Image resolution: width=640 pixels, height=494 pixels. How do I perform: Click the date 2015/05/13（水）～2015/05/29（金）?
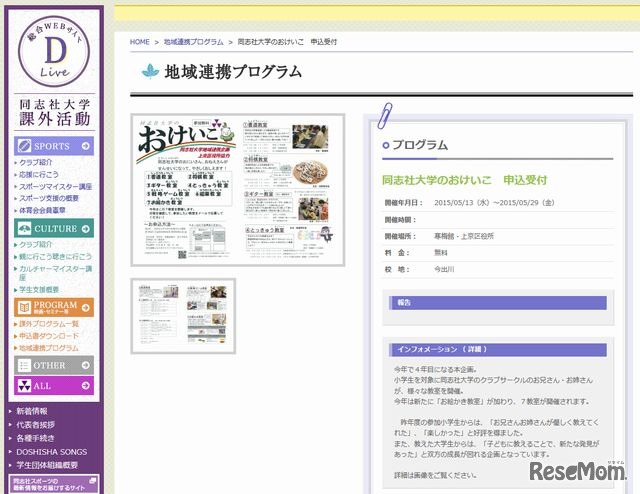coord(494,202)
